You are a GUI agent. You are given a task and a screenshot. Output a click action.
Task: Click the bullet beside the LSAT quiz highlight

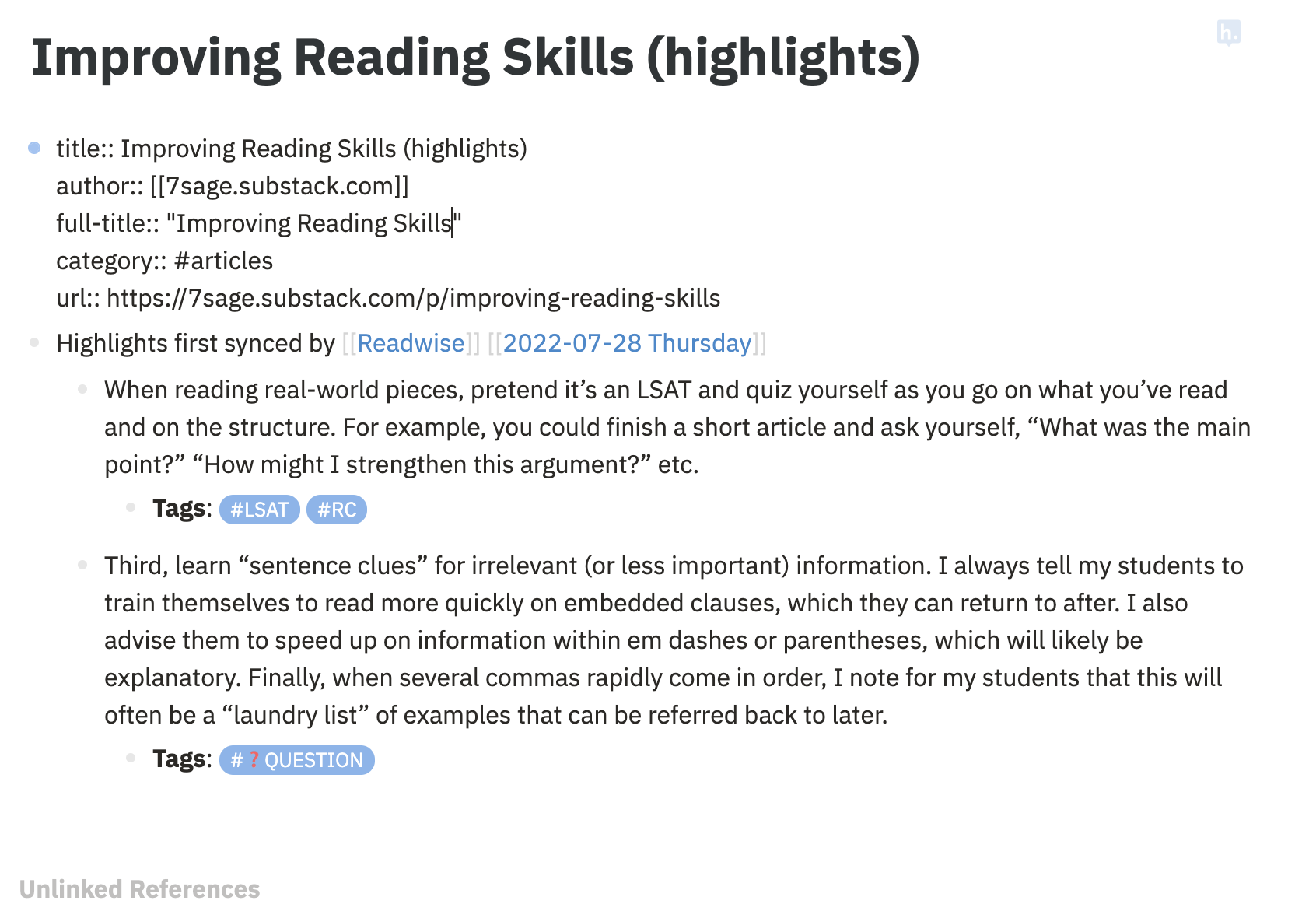pos(82,391)
